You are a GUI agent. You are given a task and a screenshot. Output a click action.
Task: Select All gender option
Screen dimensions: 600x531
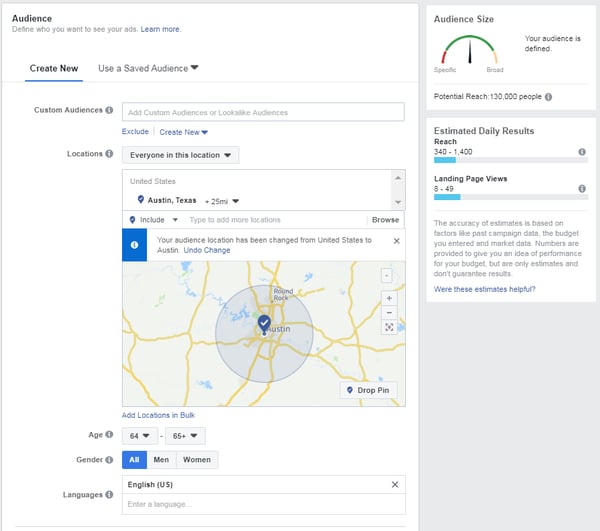[134, 460]
